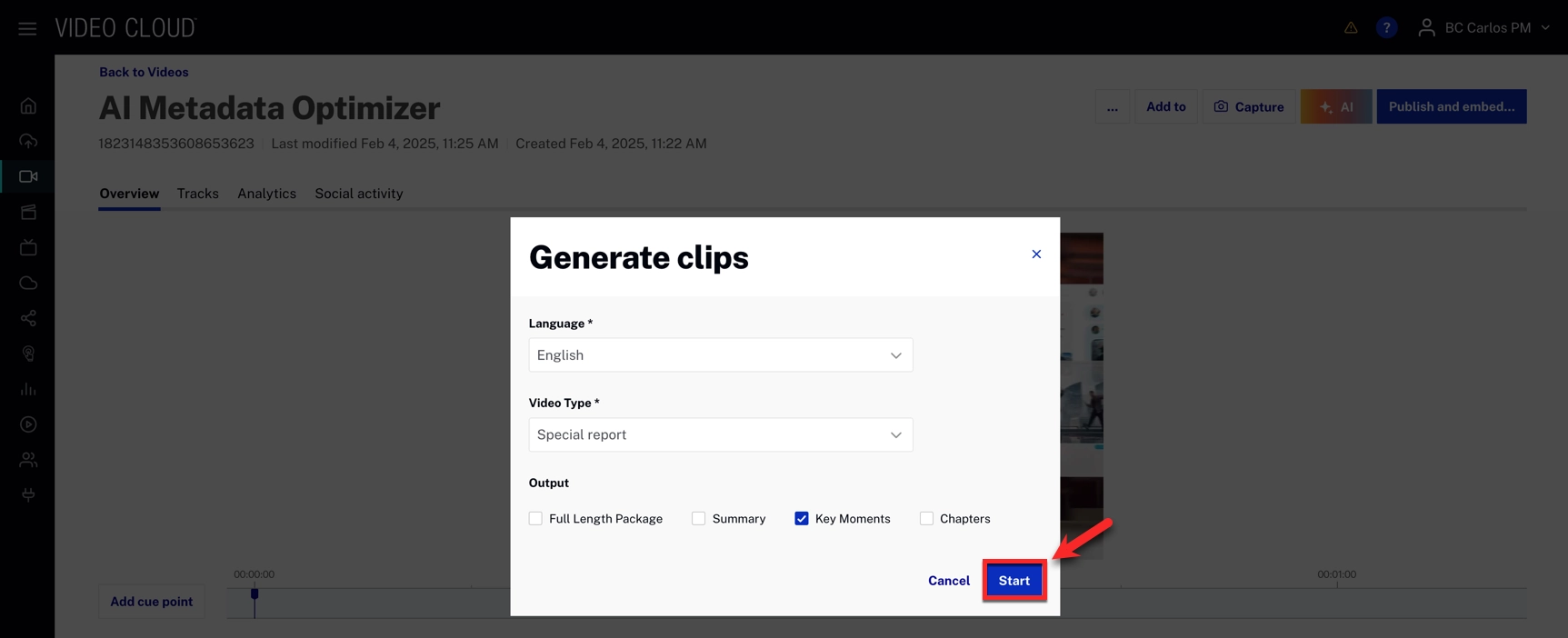Go to Home in the sidebar

click(28, 105)
